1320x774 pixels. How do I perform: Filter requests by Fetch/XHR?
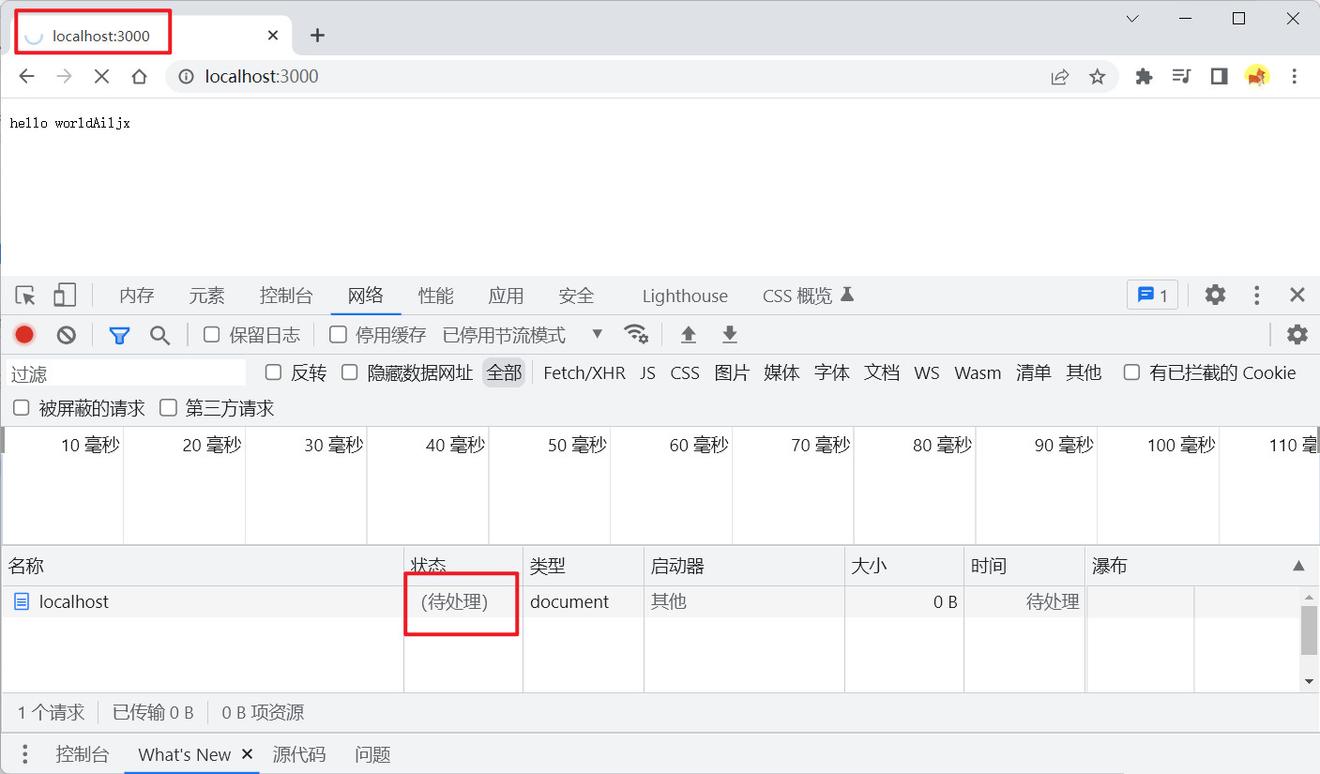pos(584,373)
